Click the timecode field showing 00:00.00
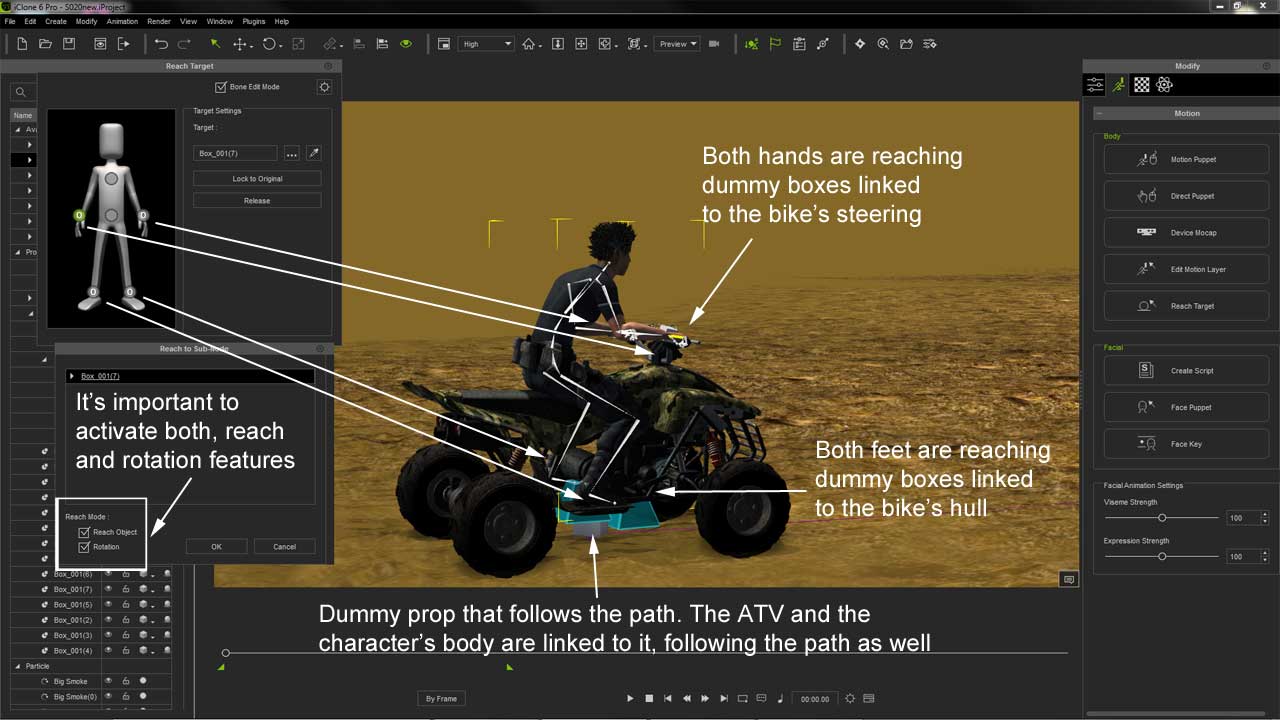This screenshot has height=720, width=1280. coord(814,699)
